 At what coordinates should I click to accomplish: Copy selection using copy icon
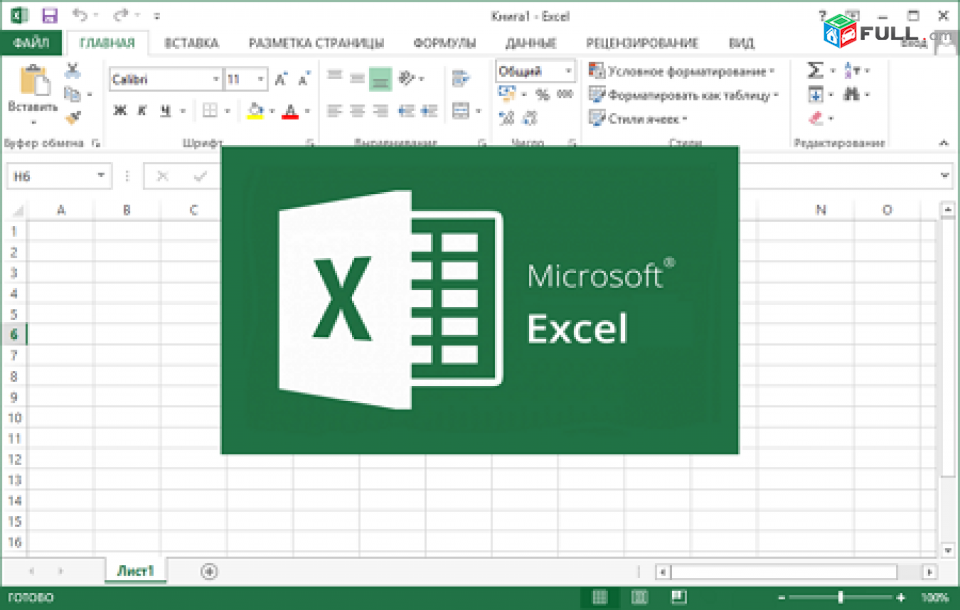tap(73, 94)
